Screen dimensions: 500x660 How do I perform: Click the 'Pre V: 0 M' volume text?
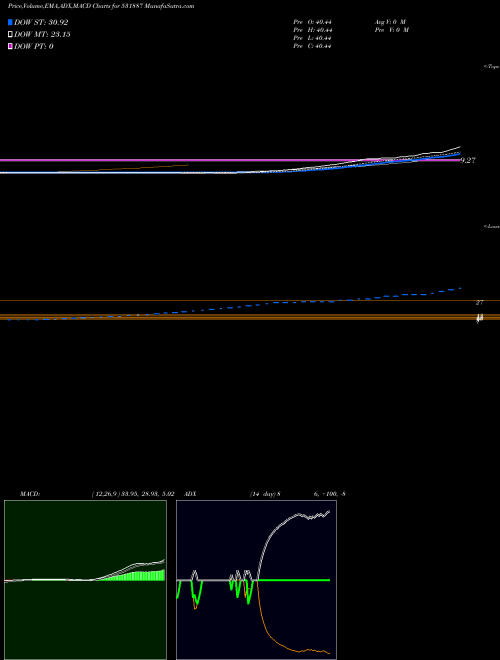[x=392, y=30]
